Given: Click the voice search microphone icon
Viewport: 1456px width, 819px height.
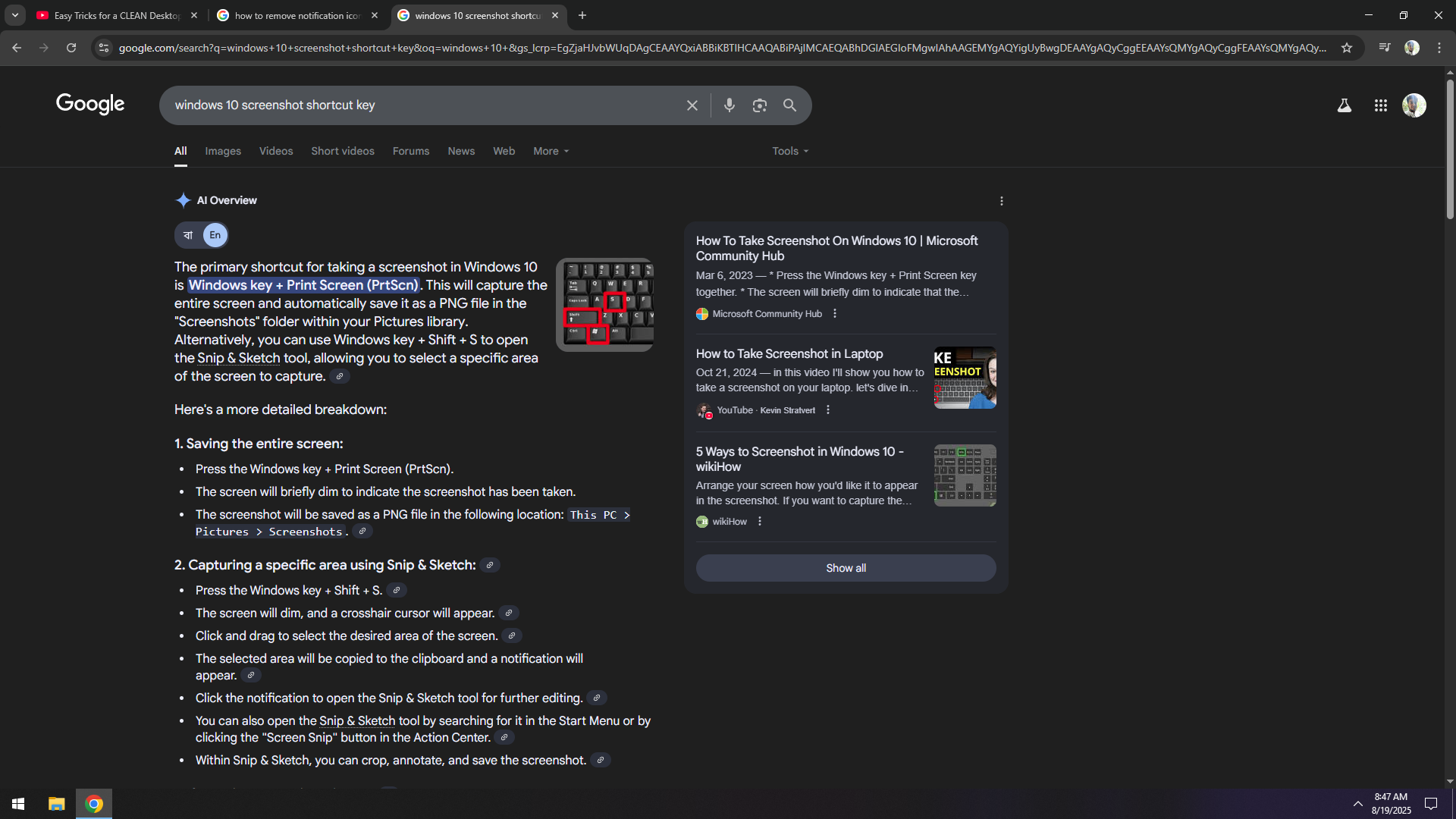Looking at the screenshot, I should 729,105.
